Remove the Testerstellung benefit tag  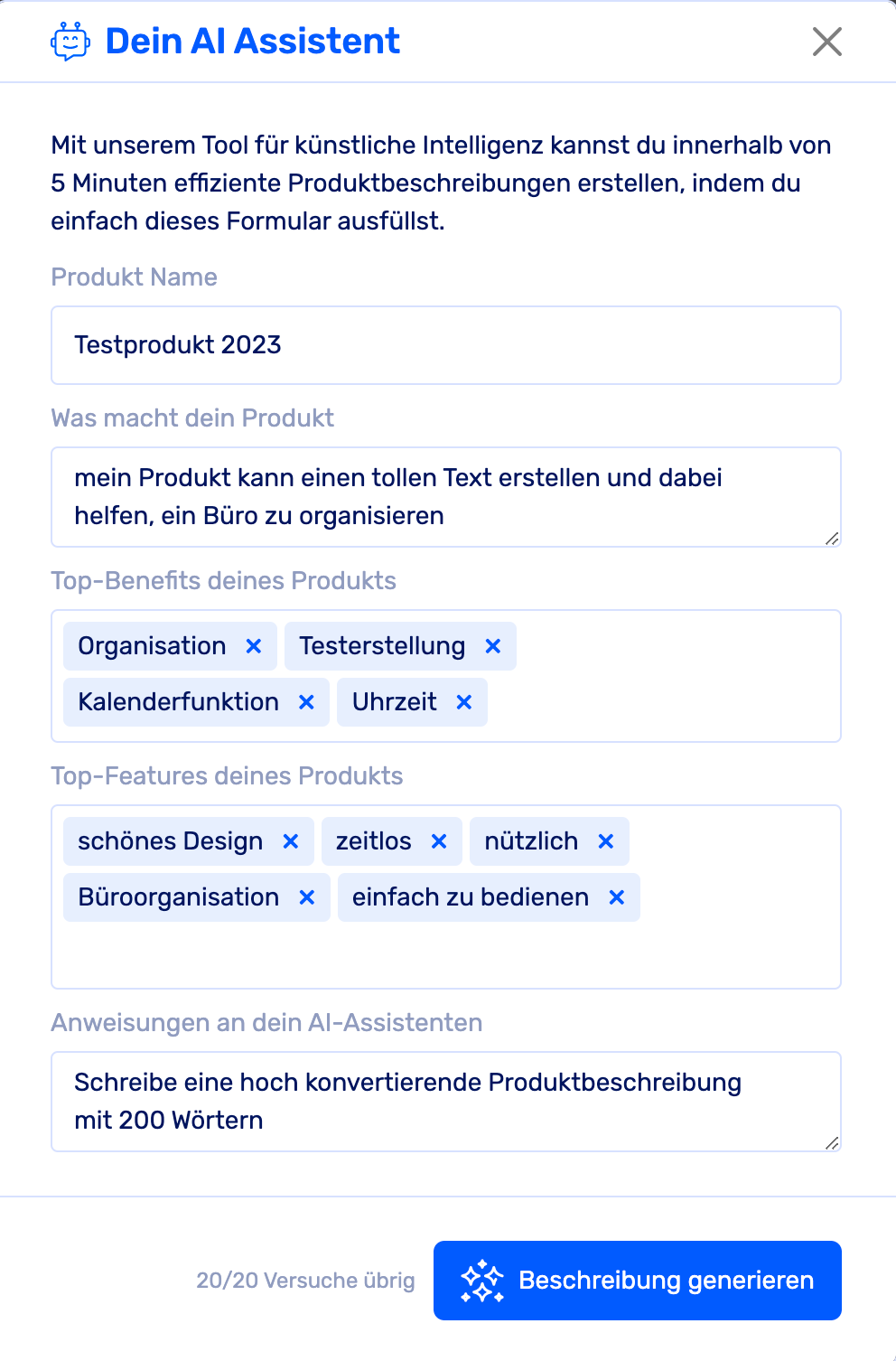pos(493,646)
